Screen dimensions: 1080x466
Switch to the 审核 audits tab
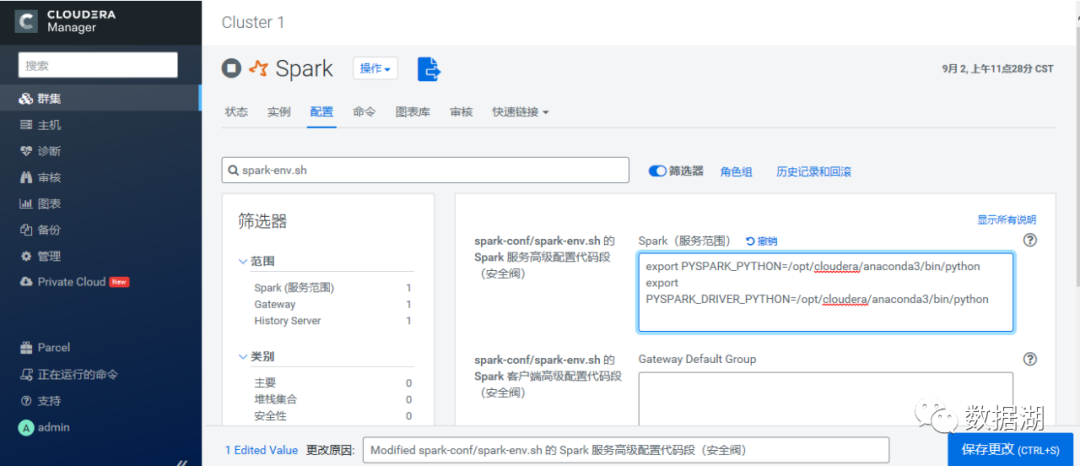[461, 112]
